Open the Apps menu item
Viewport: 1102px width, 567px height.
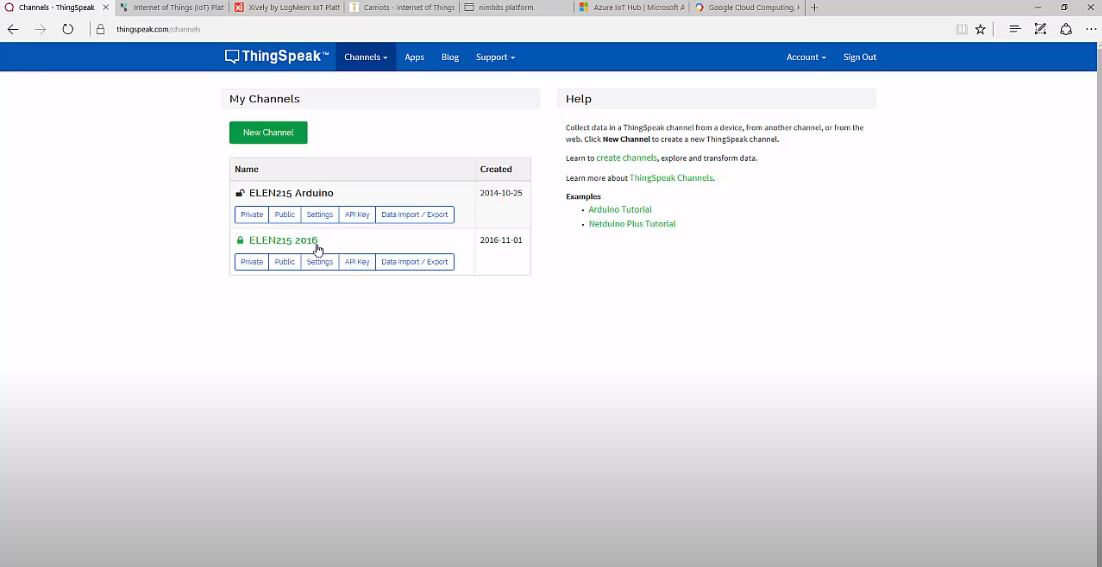click(414, 57)
